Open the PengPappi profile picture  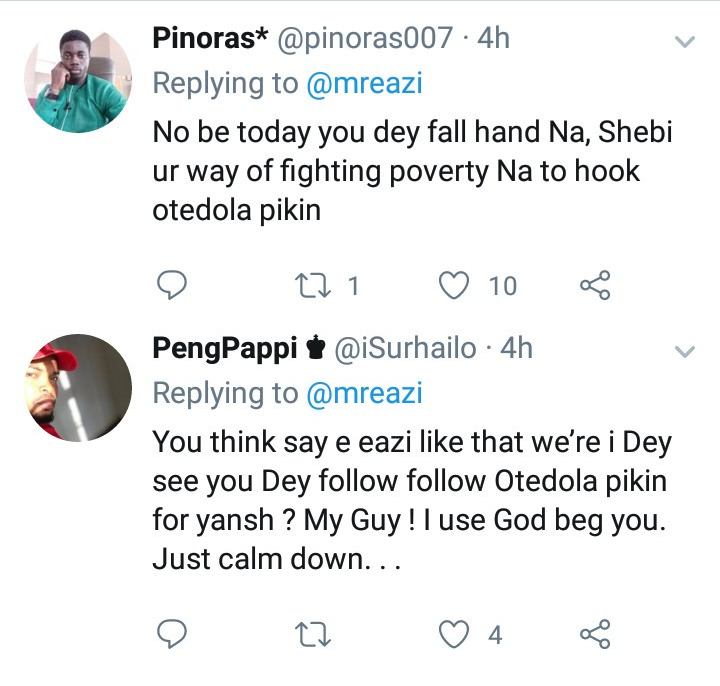78,388
